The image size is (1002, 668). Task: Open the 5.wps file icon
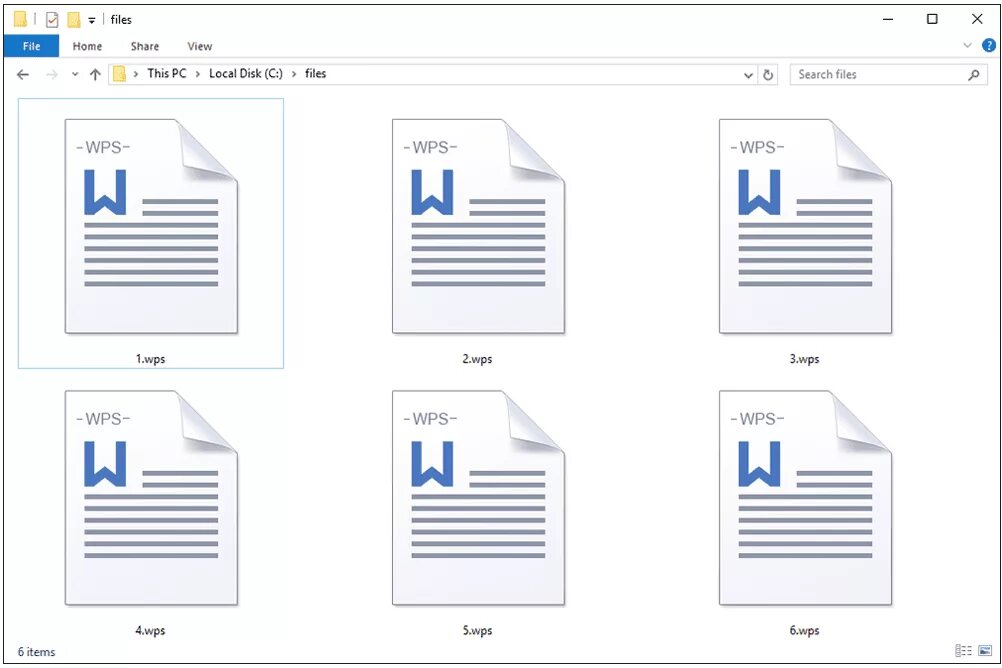click(479, 498)
